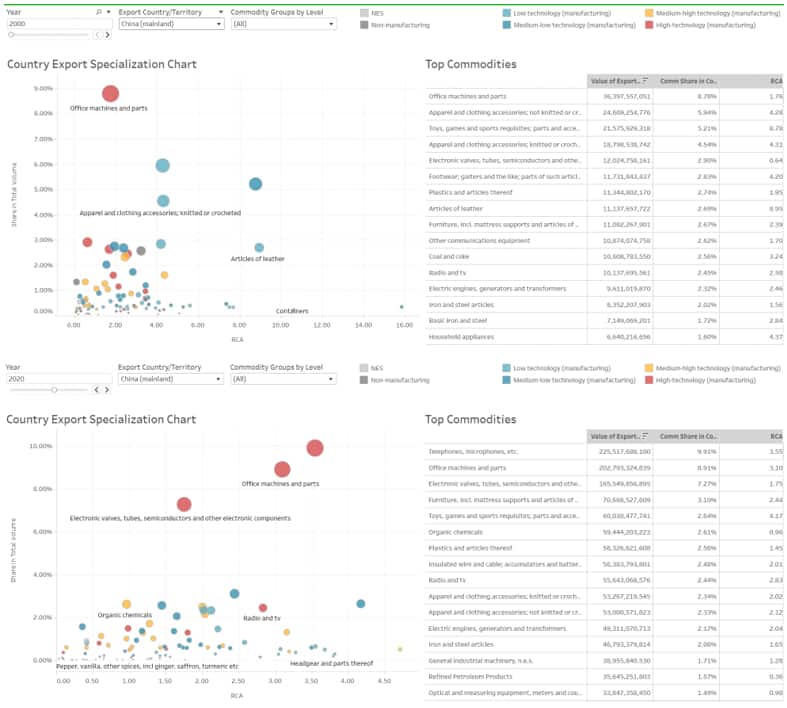Click the Year slider handle in the 2020 panel
The width and height of the screenshot is (787, 708).
(54, 390)
